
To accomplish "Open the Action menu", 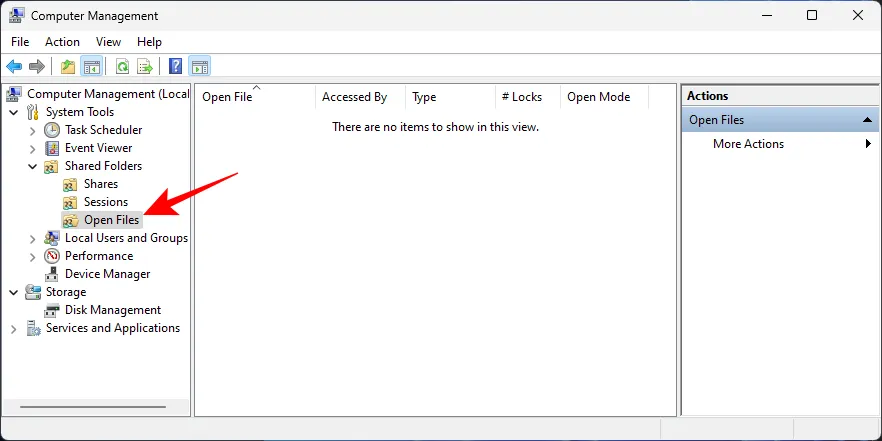I will [x=62, y=42].
